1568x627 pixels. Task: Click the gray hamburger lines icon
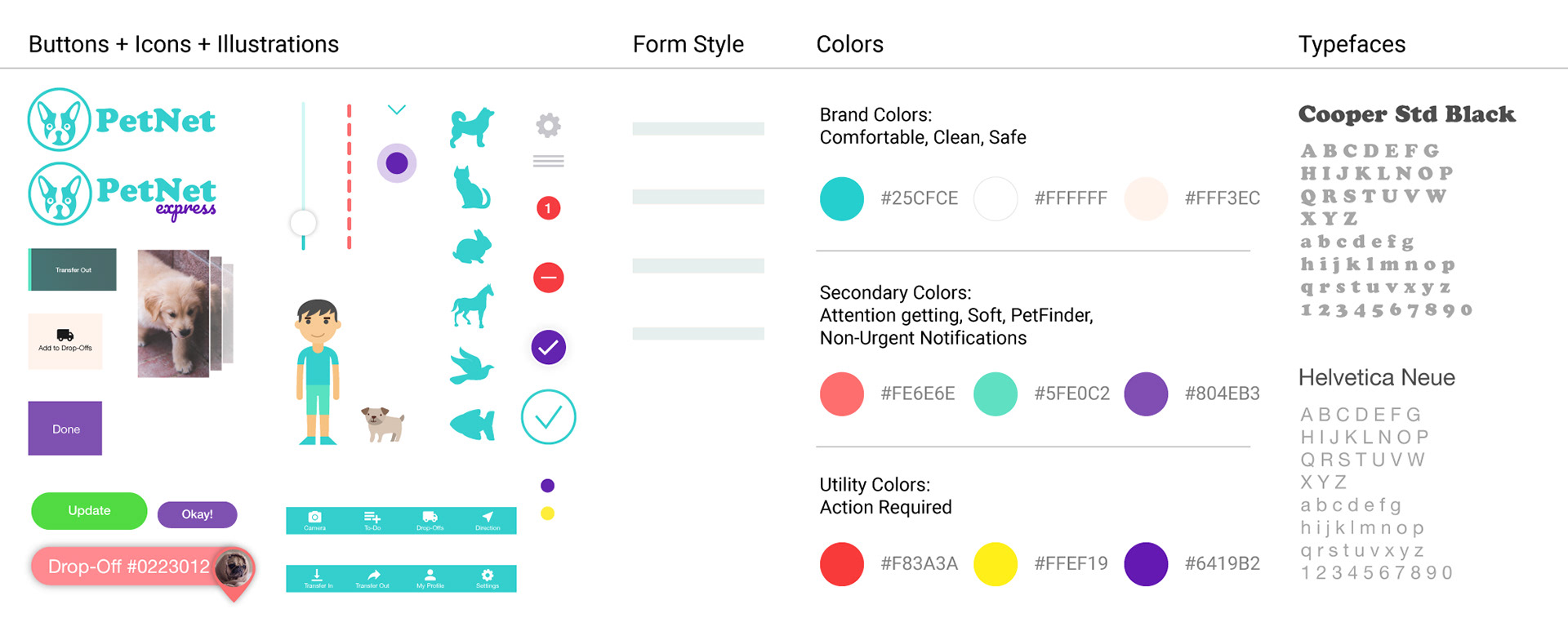[x=549, y=161]
